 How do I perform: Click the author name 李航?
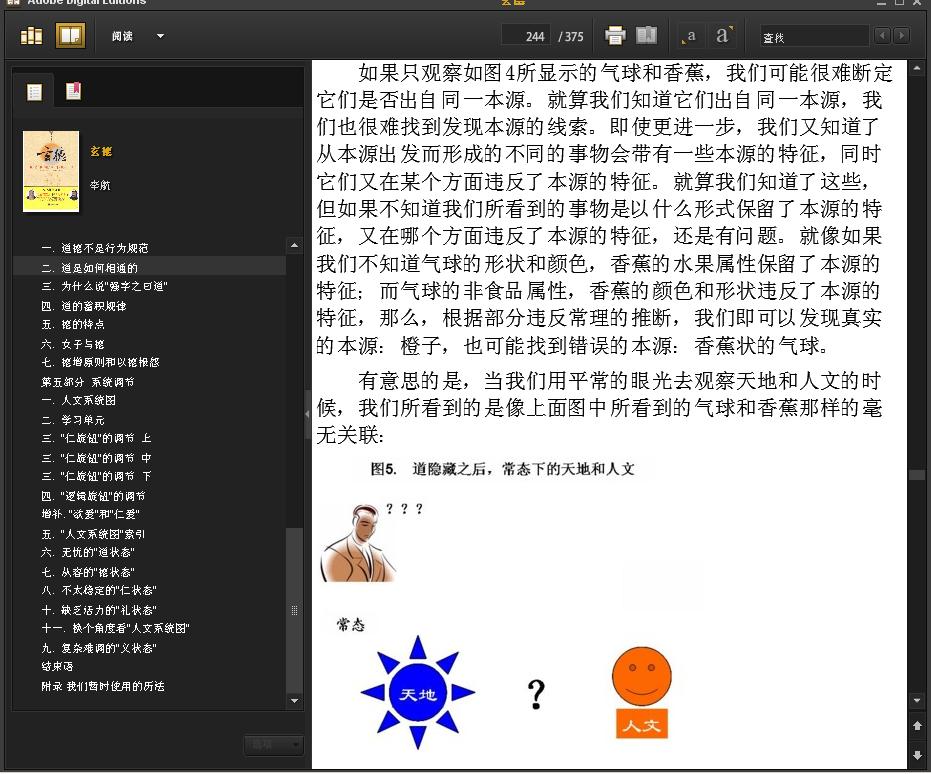click(x=100, y=185)
